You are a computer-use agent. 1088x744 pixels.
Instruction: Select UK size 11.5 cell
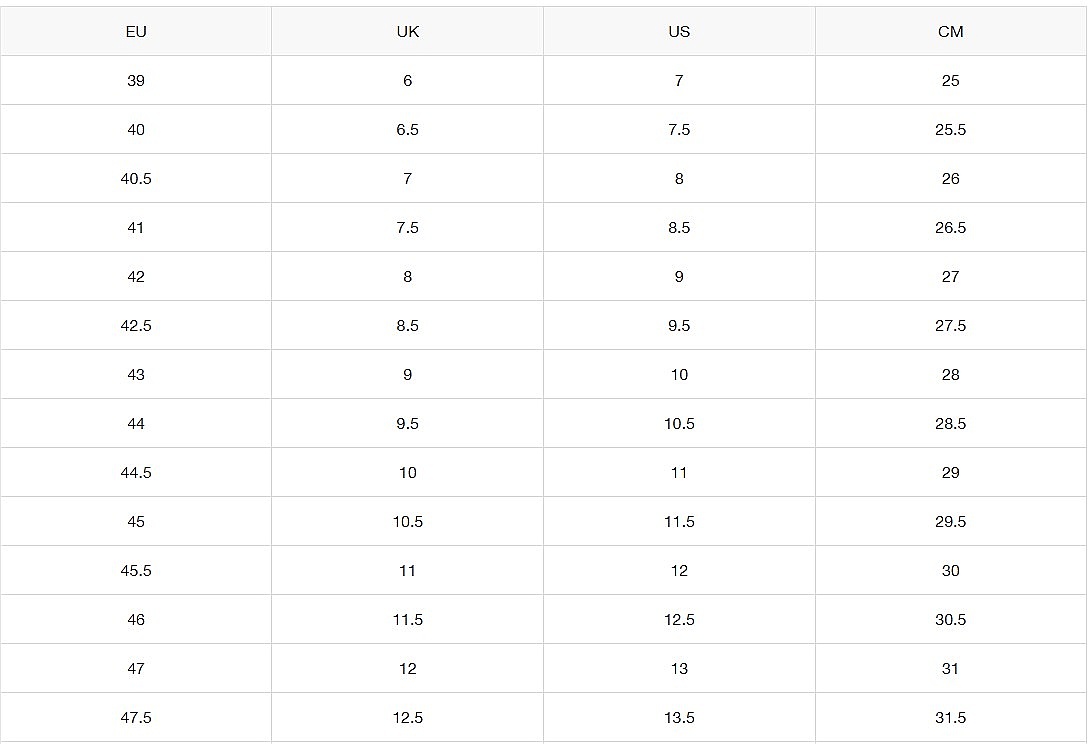click(407, 620)
